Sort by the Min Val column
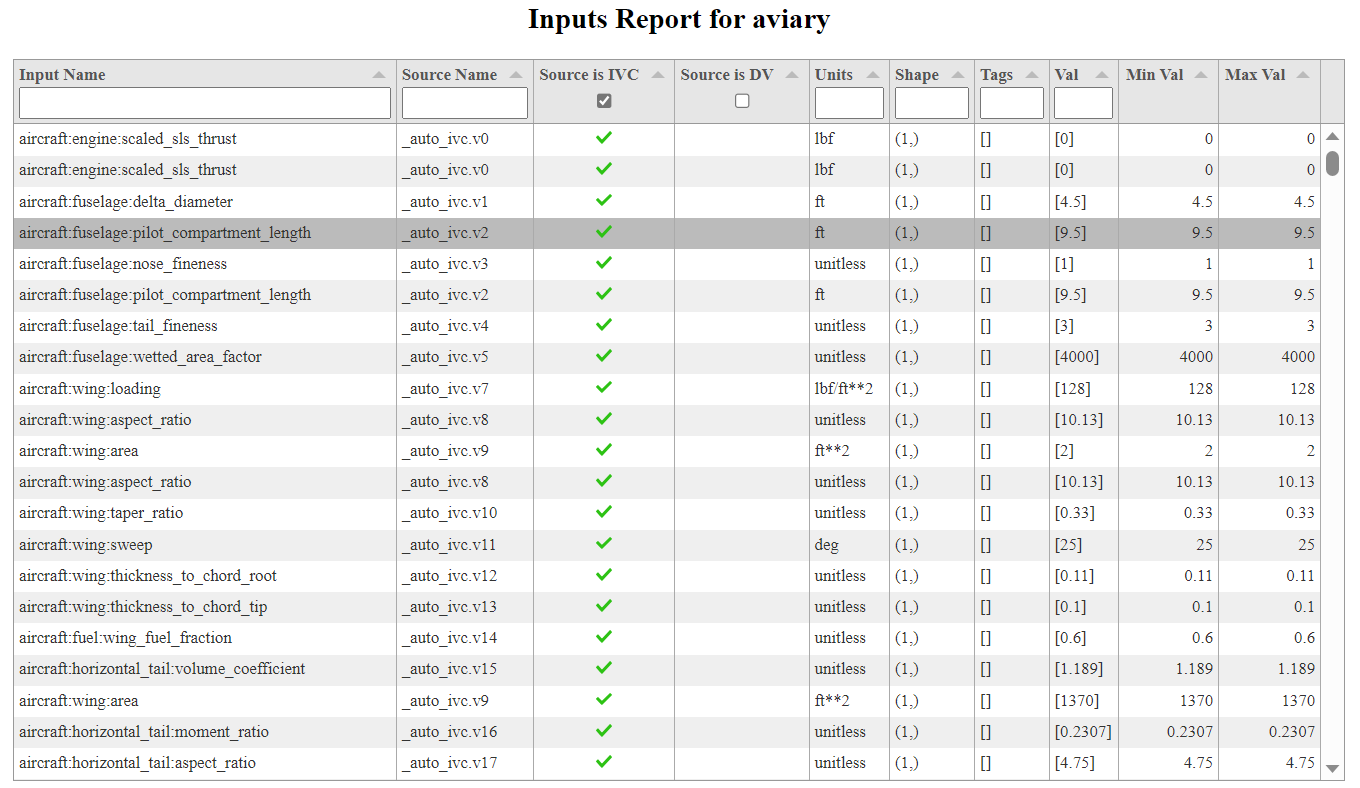Viewport: 1360px width, 788px height. [1203, 73]
